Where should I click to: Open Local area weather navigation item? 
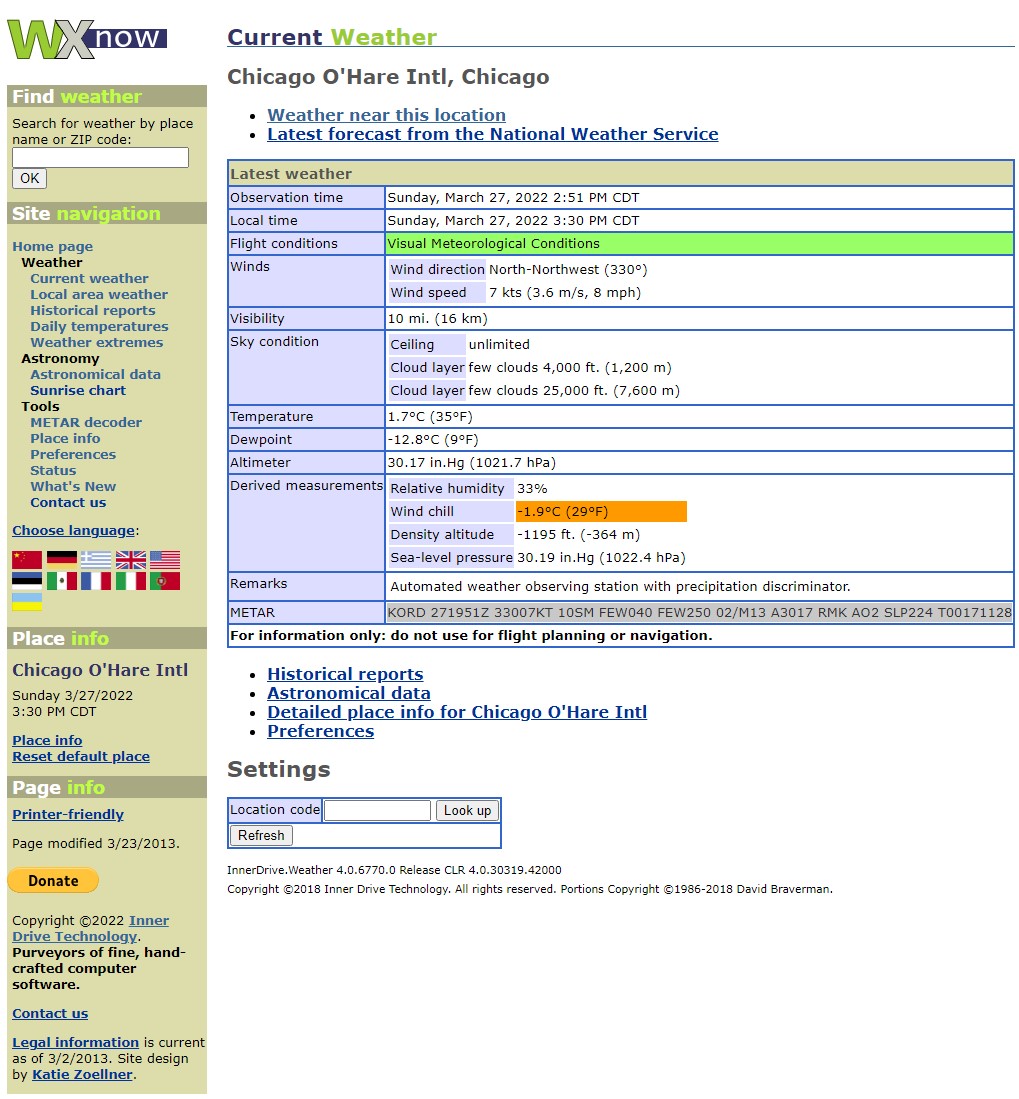99,295
